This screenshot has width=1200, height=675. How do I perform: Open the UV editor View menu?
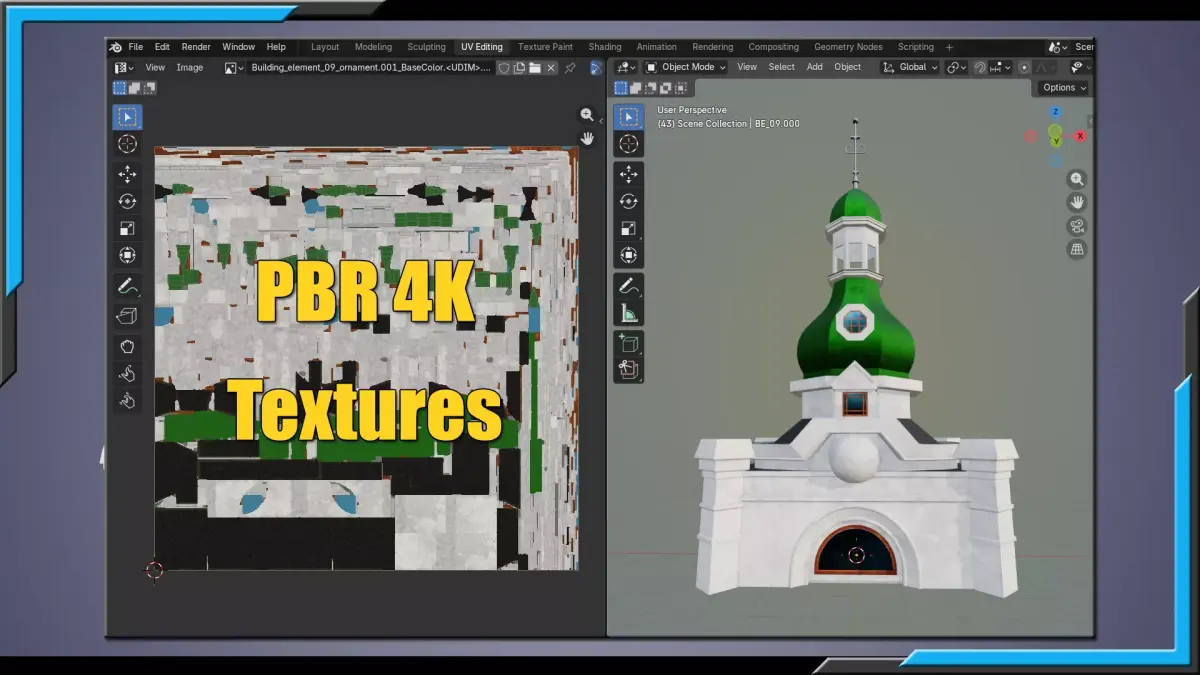tap(155, 68)
